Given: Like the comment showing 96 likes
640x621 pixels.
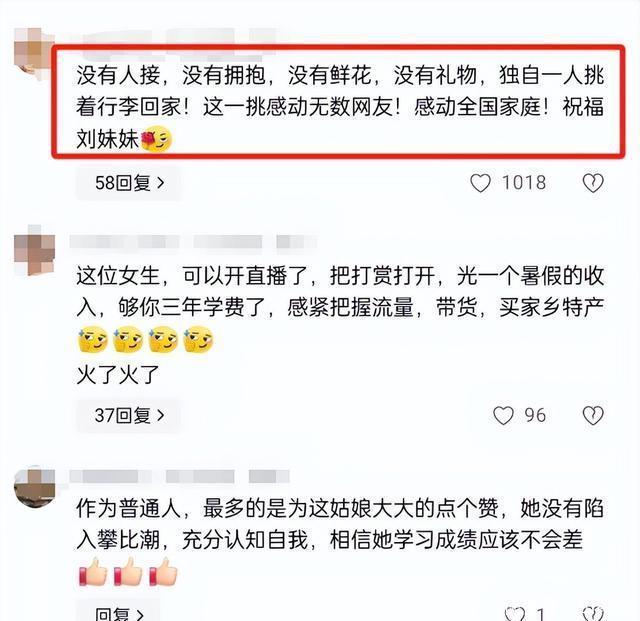Looking at the screenshot, I should (503, 415).
